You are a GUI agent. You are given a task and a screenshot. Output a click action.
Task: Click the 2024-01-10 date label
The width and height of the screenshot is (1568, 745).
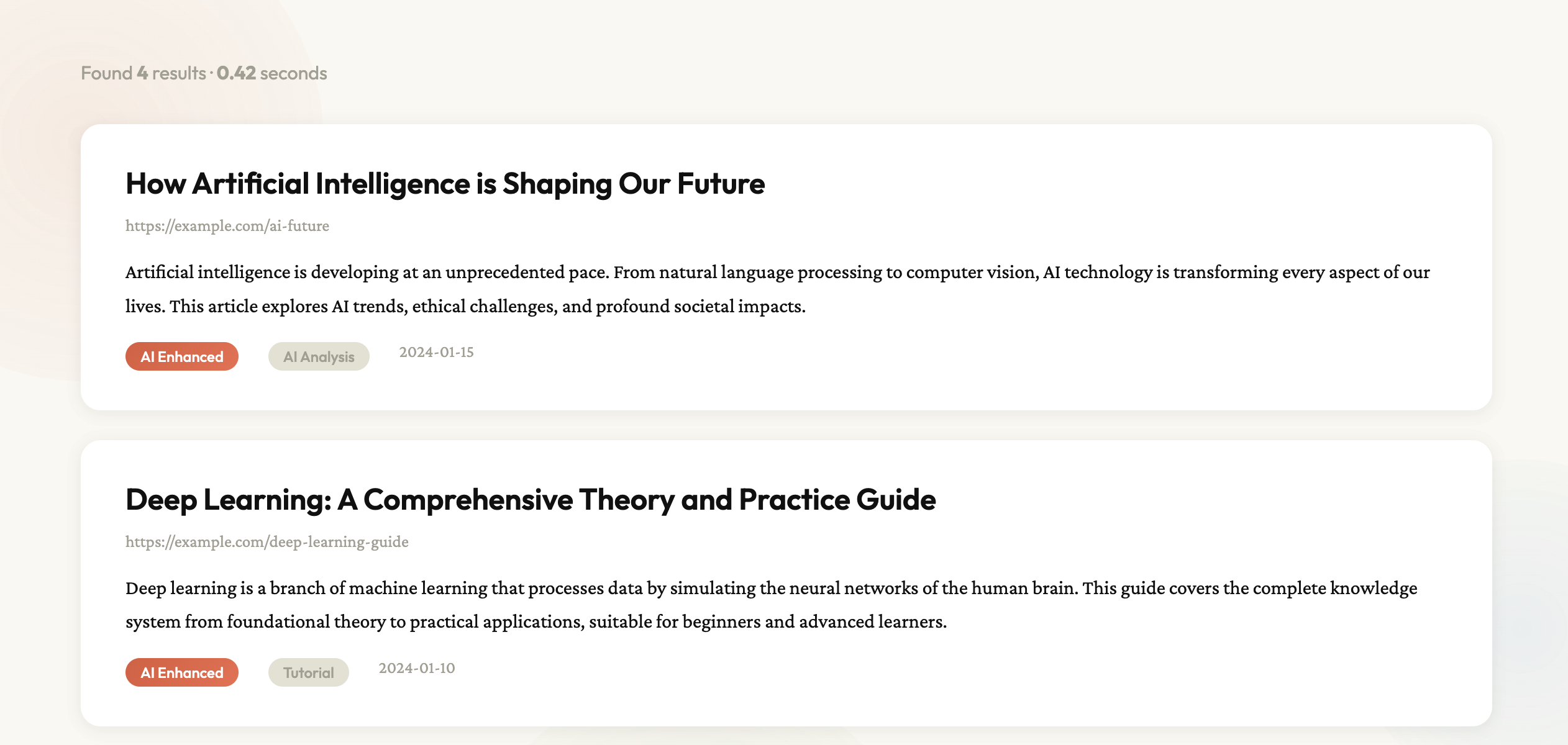tap(417, 669)
